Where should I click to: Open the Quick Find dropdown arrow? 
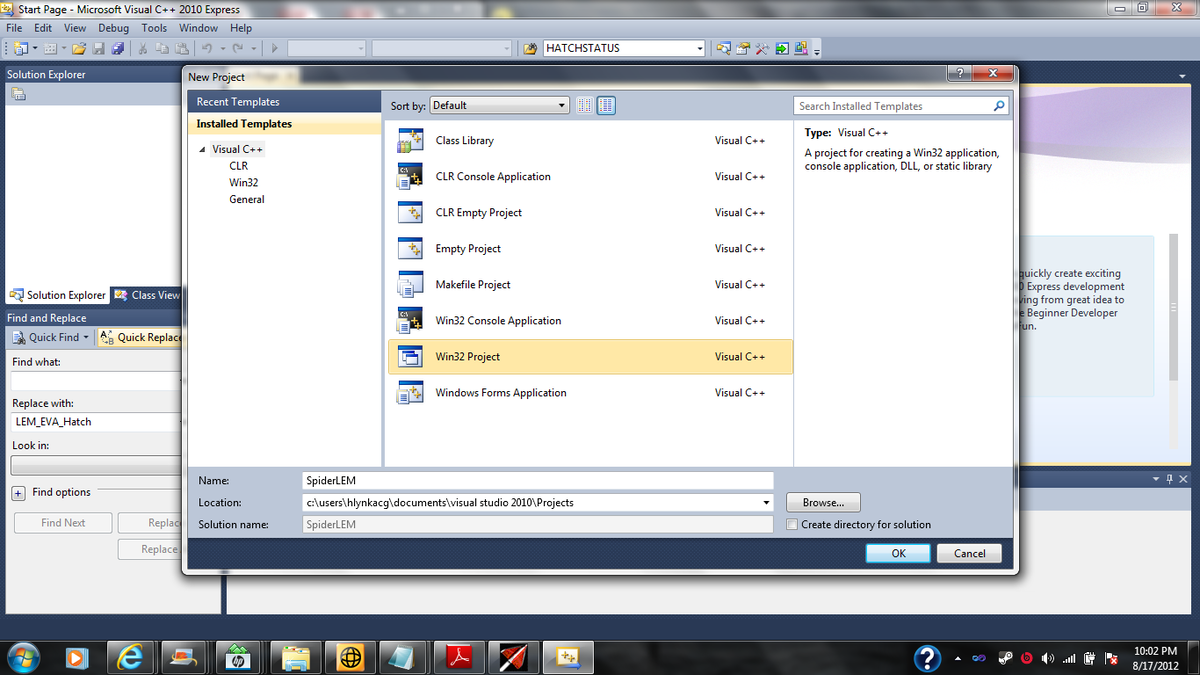(86, 338)
